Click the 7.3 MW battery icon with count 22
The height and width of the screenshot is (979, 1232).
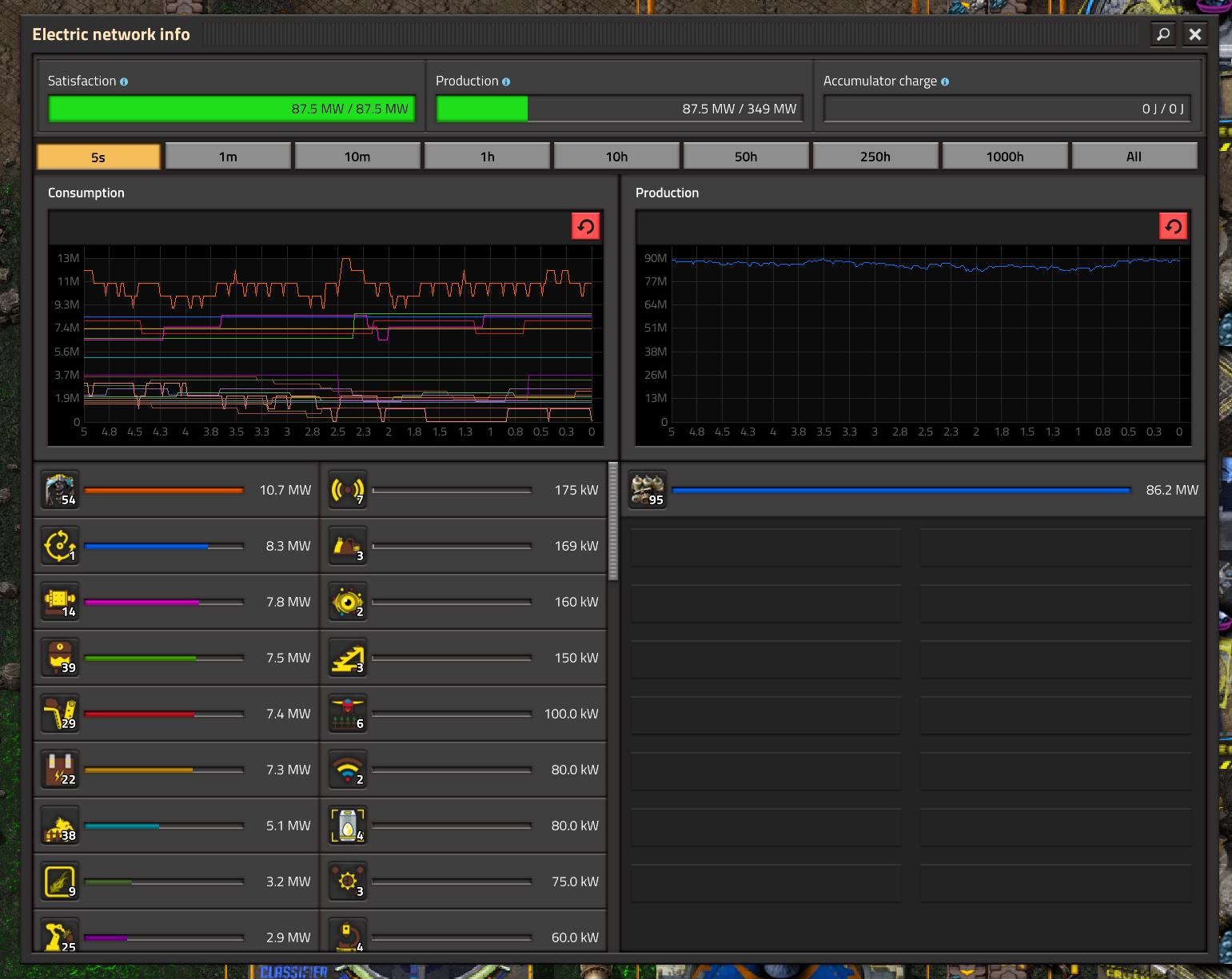point(61,770)
